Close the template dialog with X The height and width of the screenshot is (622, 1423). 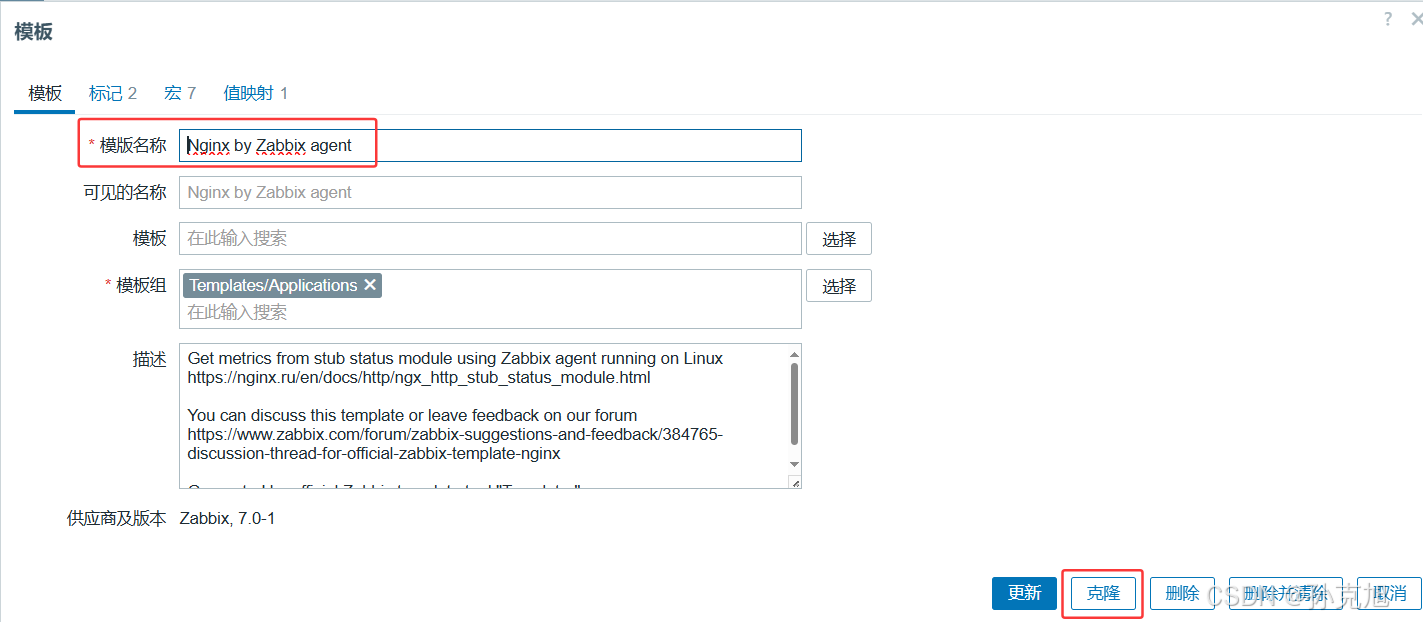[1416, 19]
